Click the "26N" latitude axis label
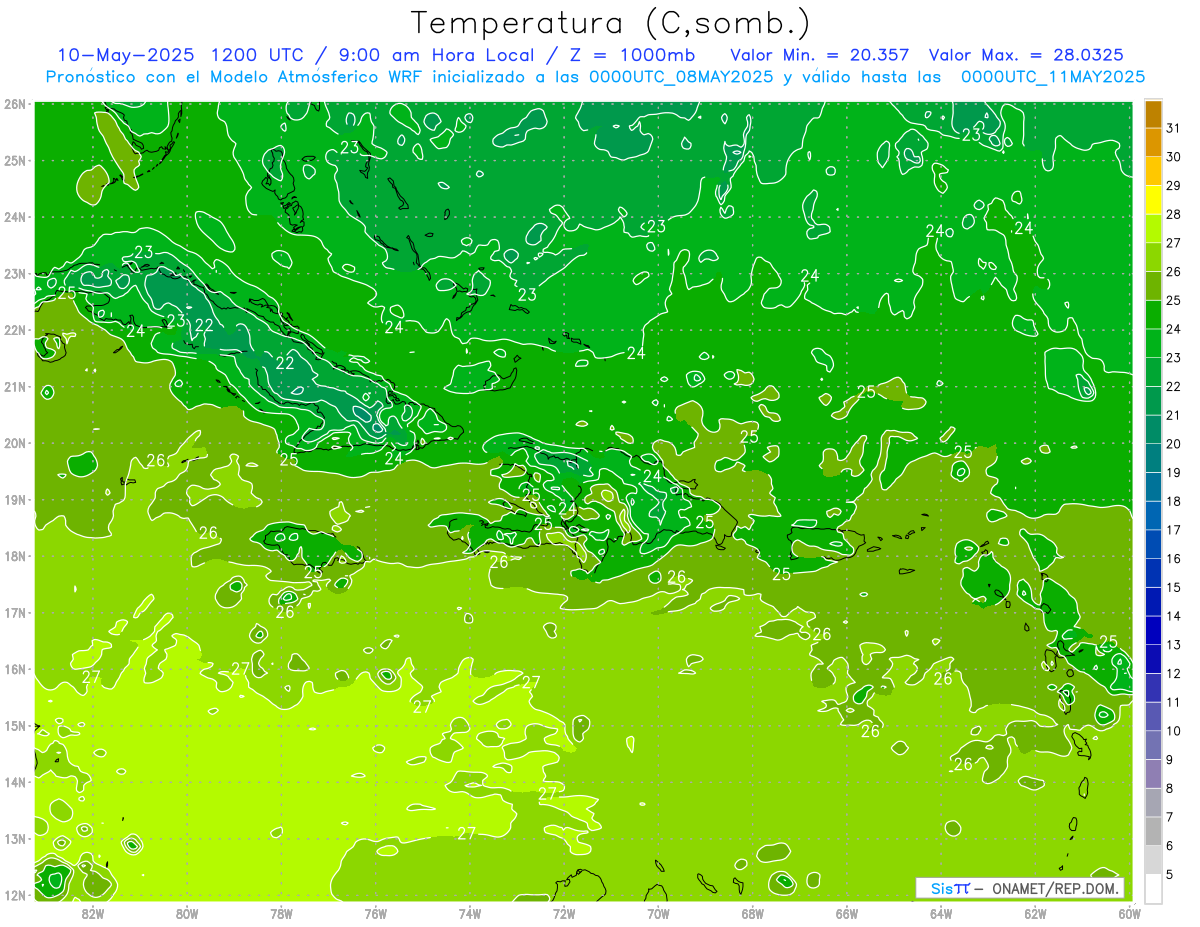Viewport: 1200px width, 927px height. point(15,104)
